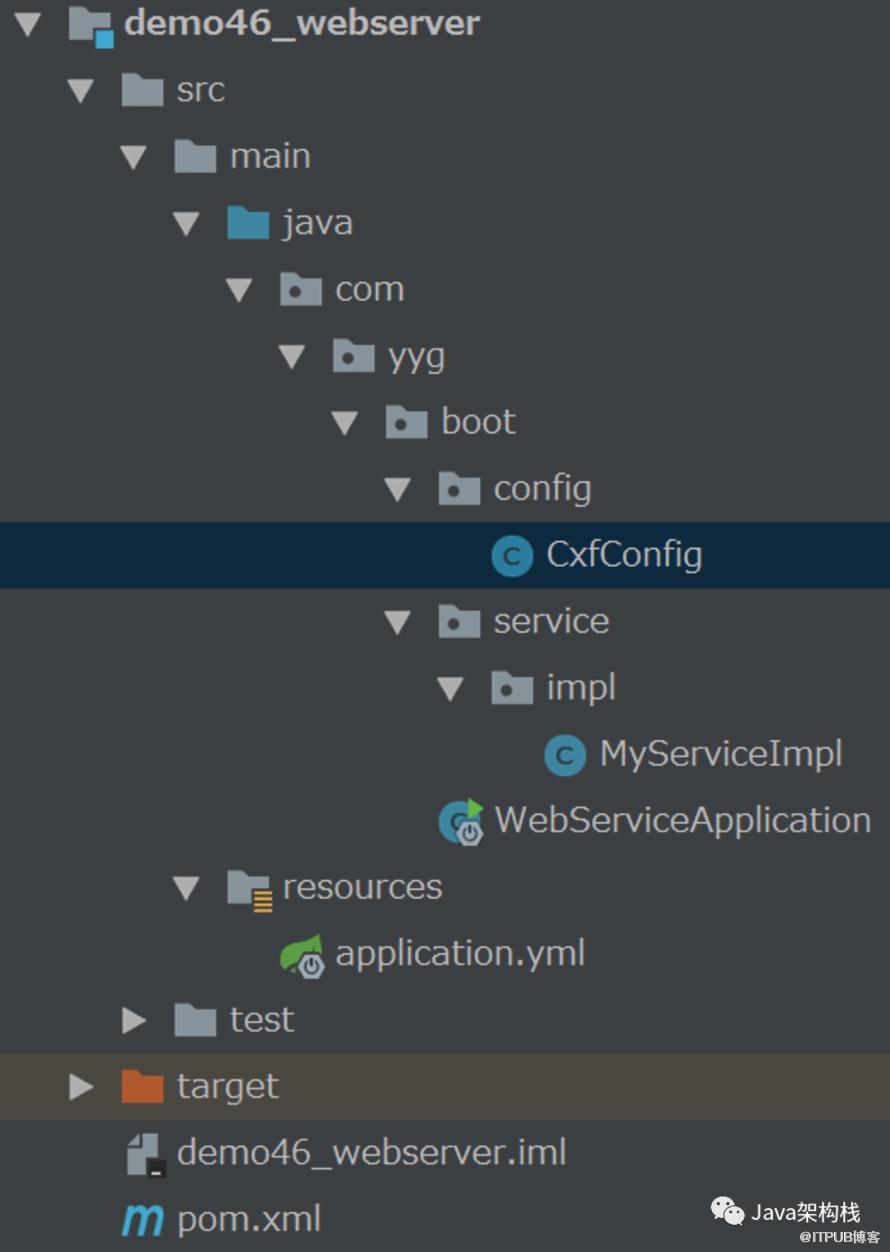Collapse the impl package arrow
The width and height of the screenshot is (890, 1252).
point(451,688)
